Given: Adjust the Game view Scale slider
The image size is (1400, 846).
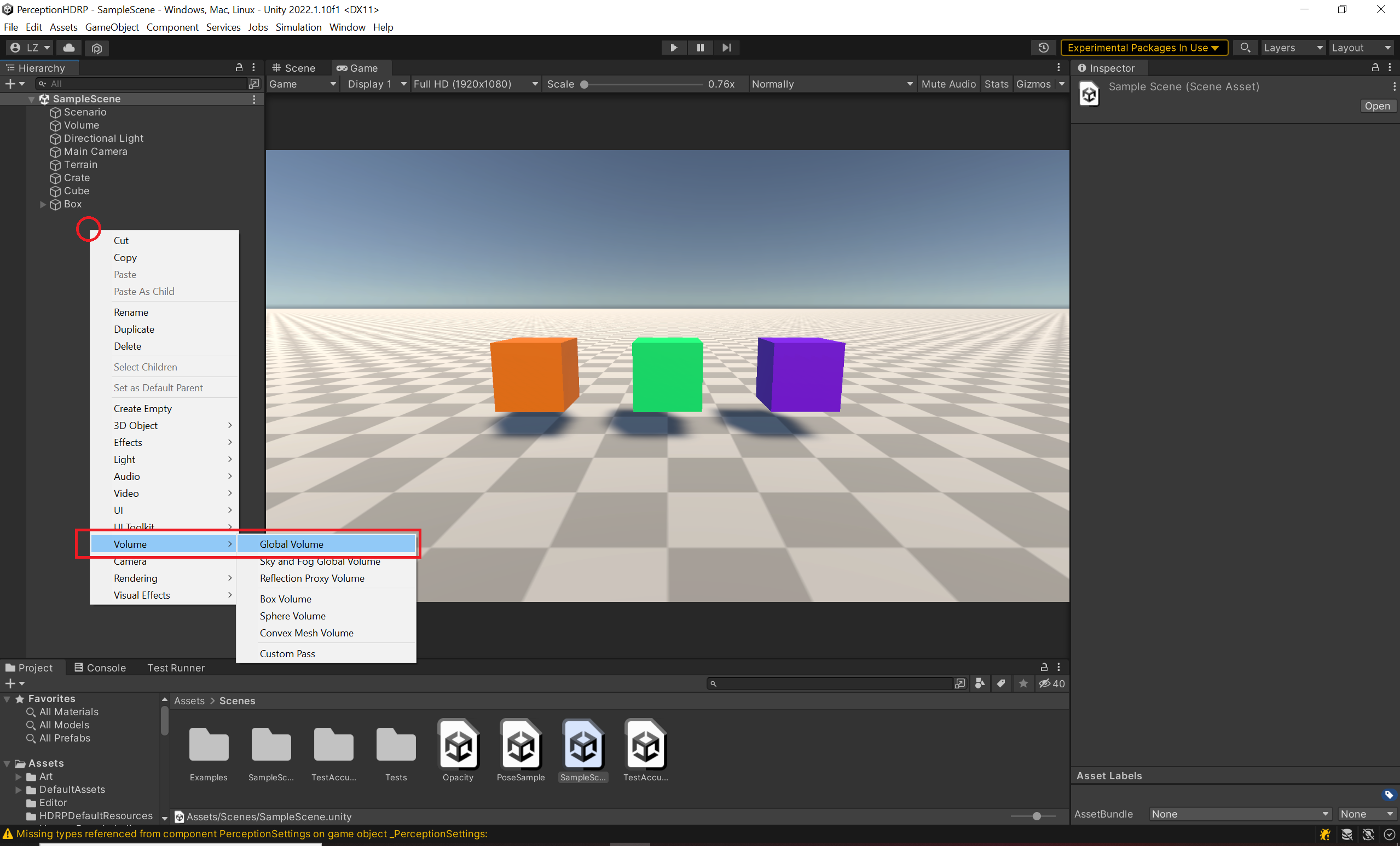Looking at the screenshot, I should click(x=584, y=85).
